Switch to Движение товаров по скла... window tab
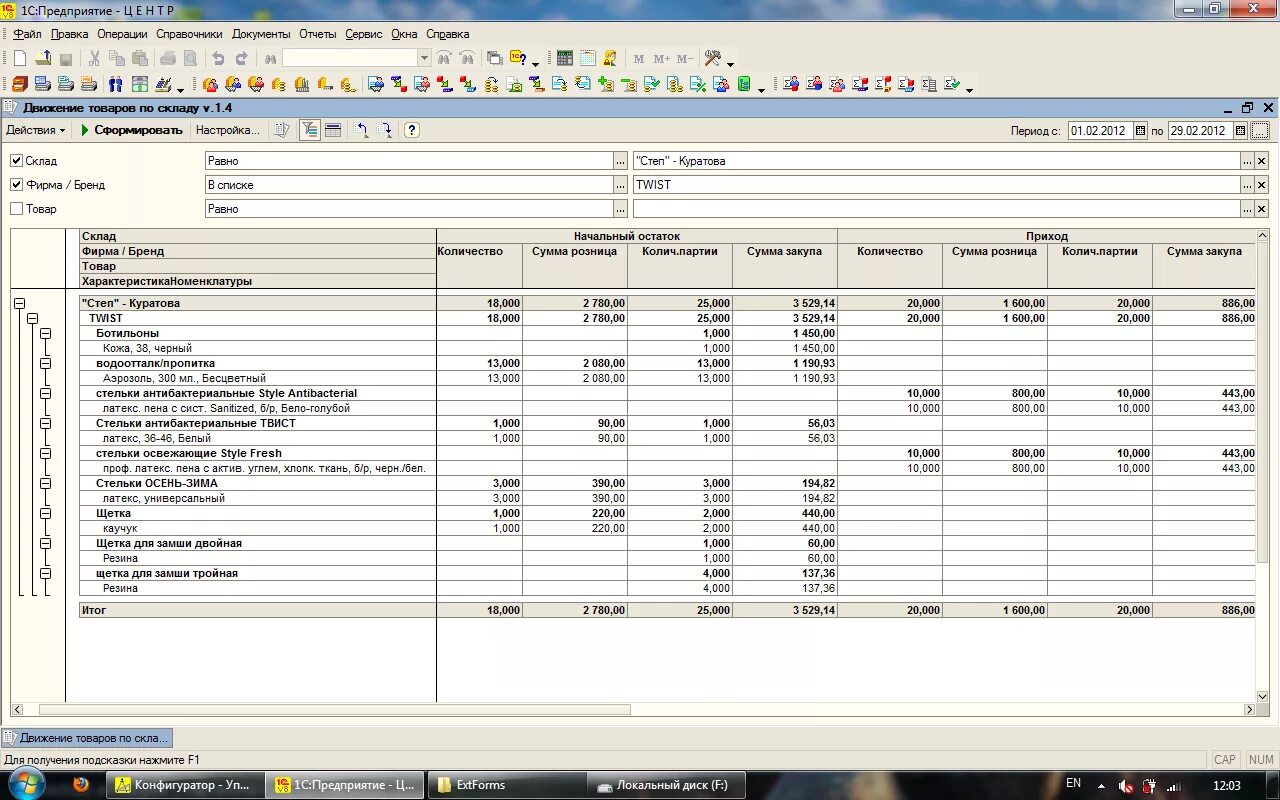This screenshot has width=1280, height=800. pyautogui.click(x=87, y=738)
